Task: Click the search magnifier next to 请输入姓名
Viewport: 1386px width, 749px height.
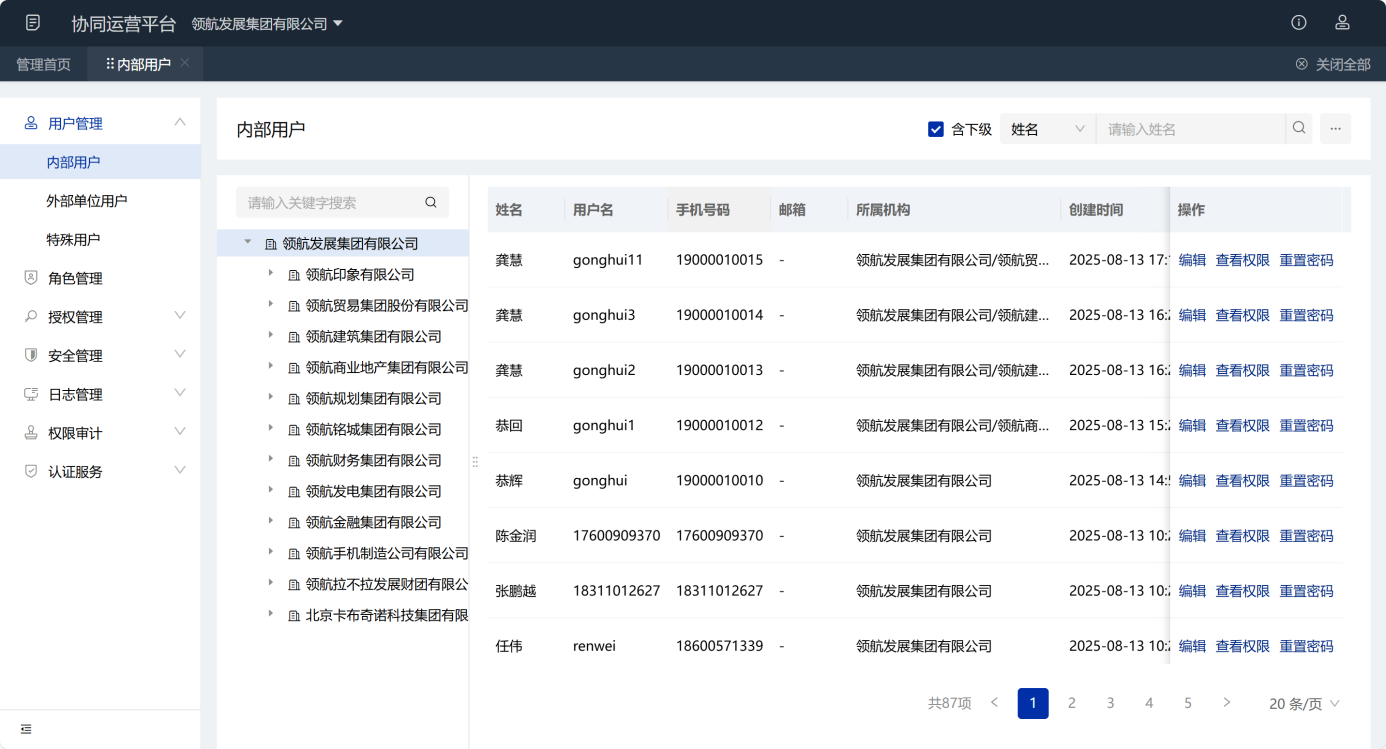Action: click(1299, 128)
